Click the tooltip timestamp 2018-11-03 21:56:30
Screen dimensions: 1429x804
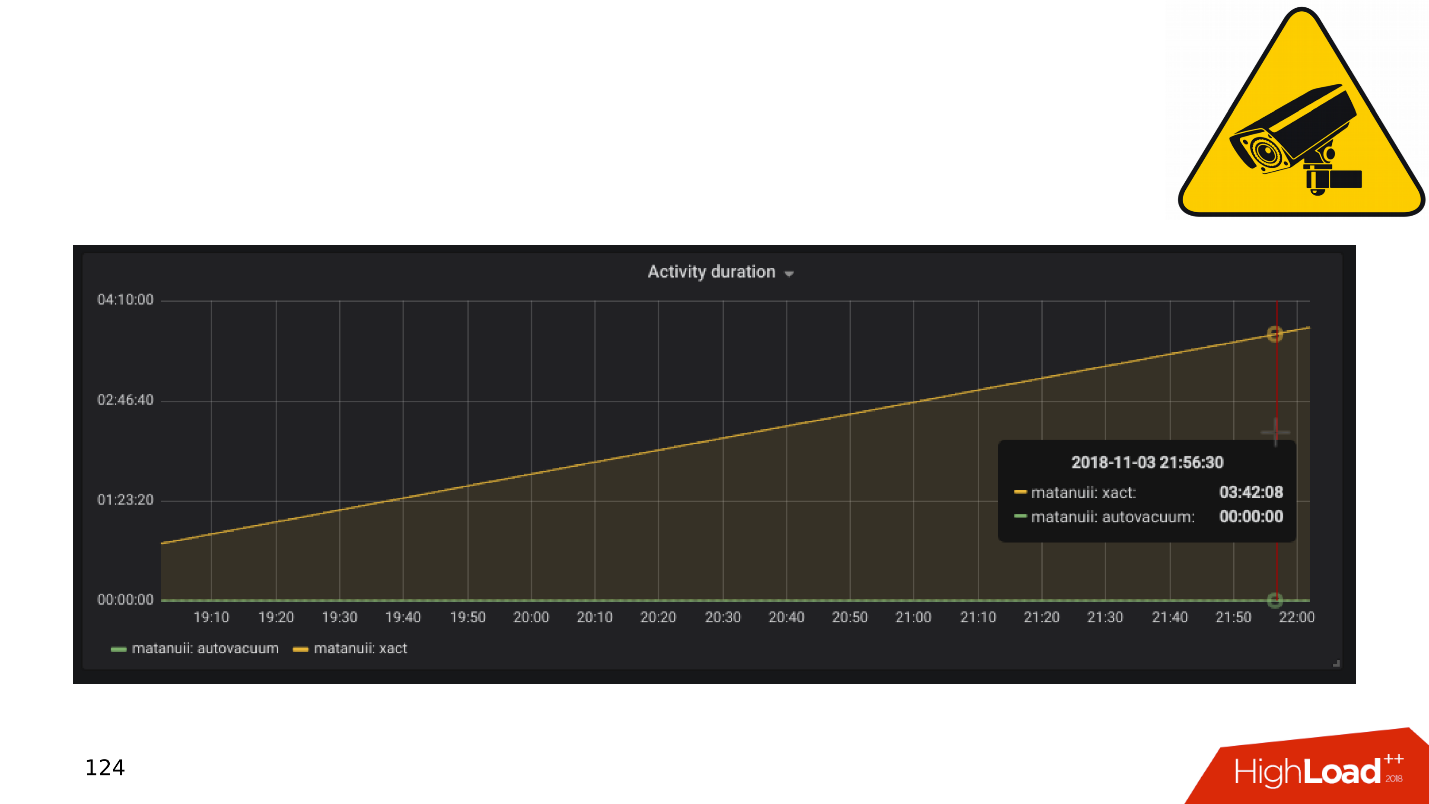[1147, 462]
